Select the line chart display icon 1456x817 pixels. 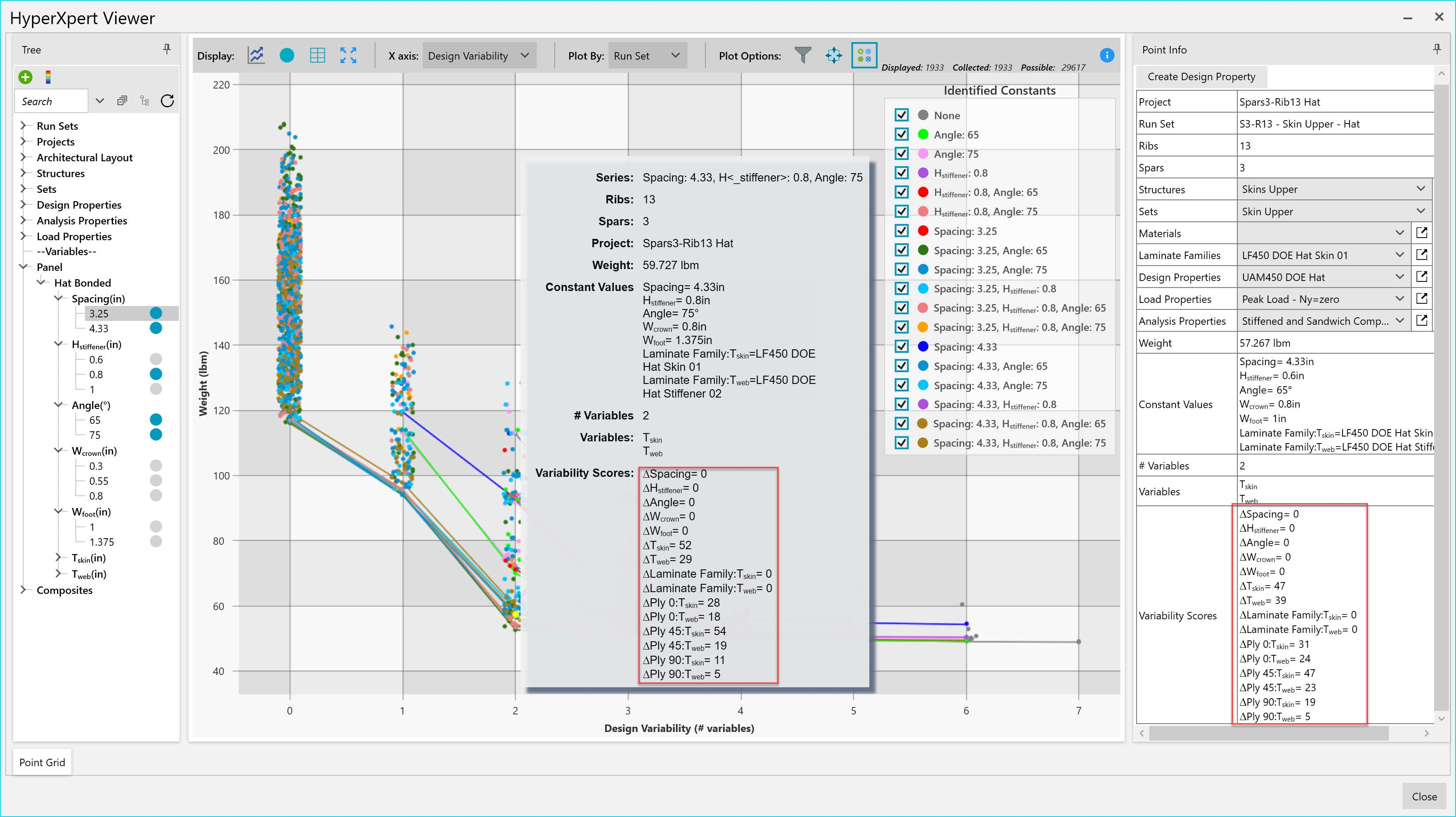[x=256, y=55]
